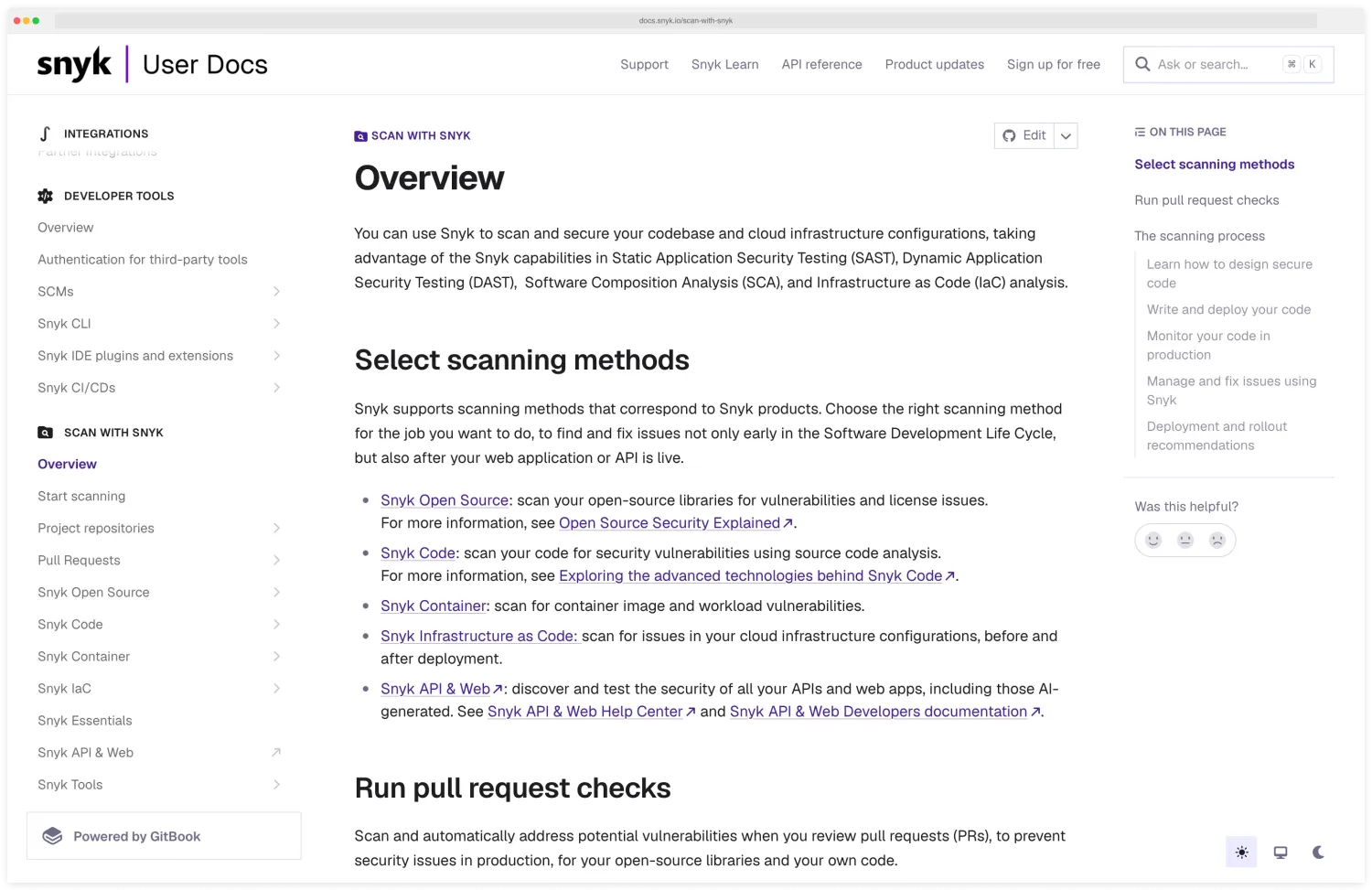This screenshot has width=1372, height=890.
Task: Open Developer Tools Overview sidebar item
Action: coord(65,227)
